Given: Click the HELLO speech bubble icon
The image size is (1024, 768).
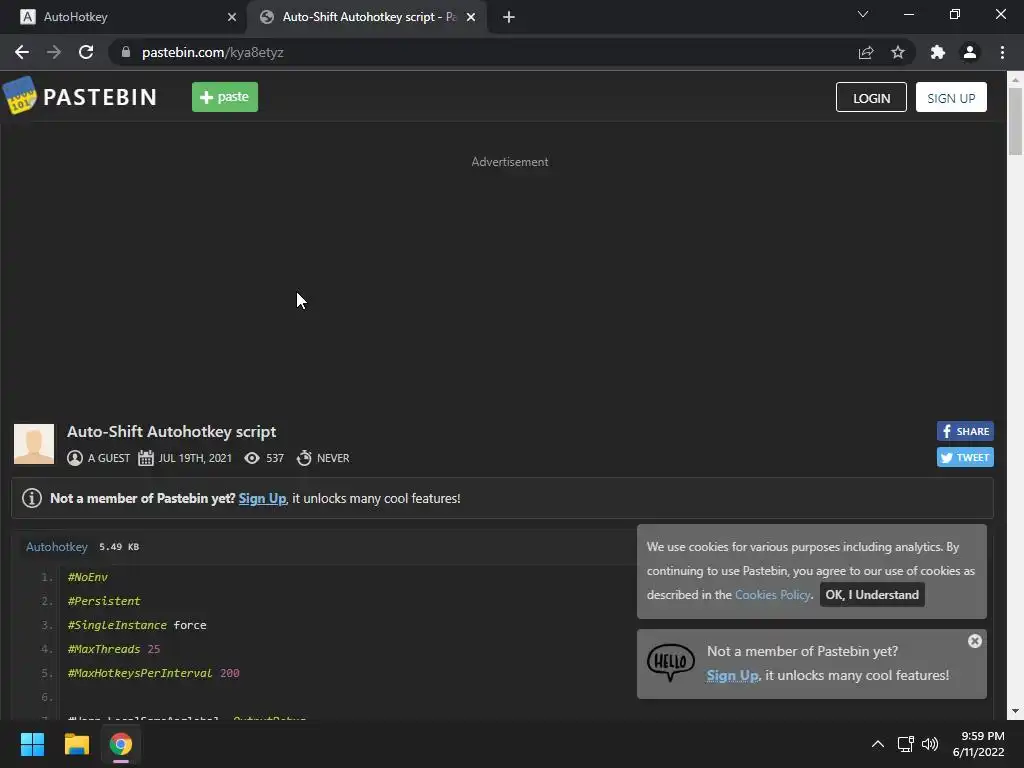Looking at the screenshot, I should point(671,662).
